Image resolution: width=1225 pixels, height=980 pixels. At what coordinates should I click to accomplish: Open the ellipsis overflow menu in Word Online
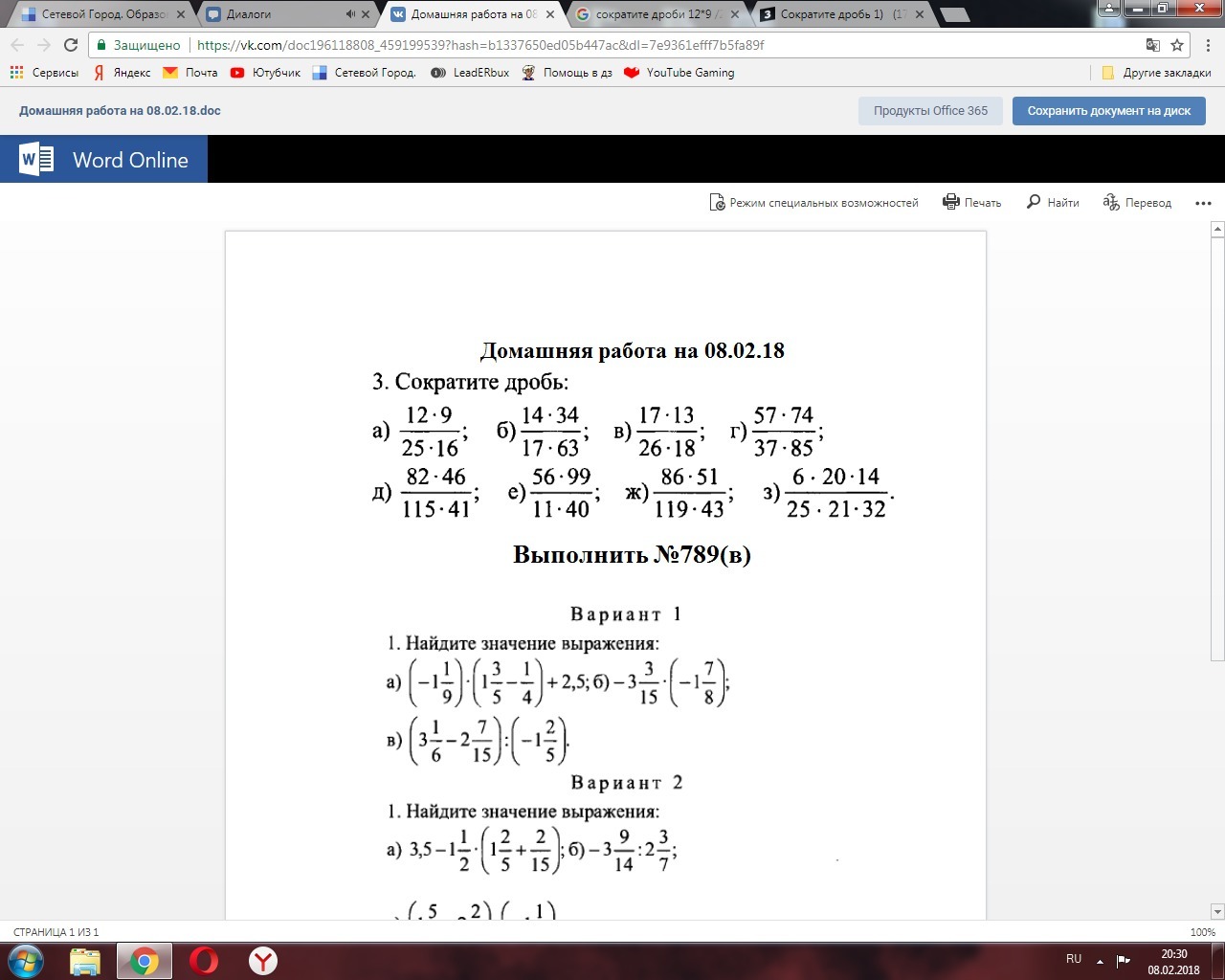click(1203, 202)
